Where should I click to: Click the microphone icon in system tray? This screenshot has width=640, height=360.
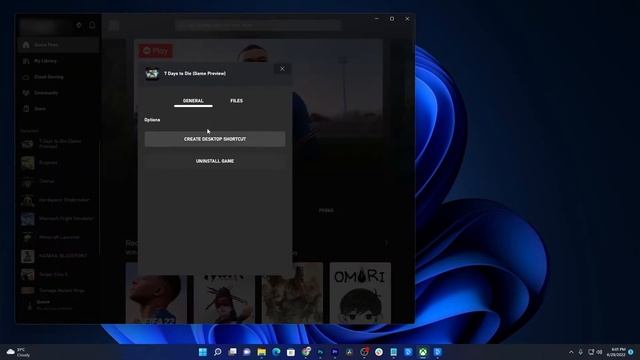[x=580, y=352]
